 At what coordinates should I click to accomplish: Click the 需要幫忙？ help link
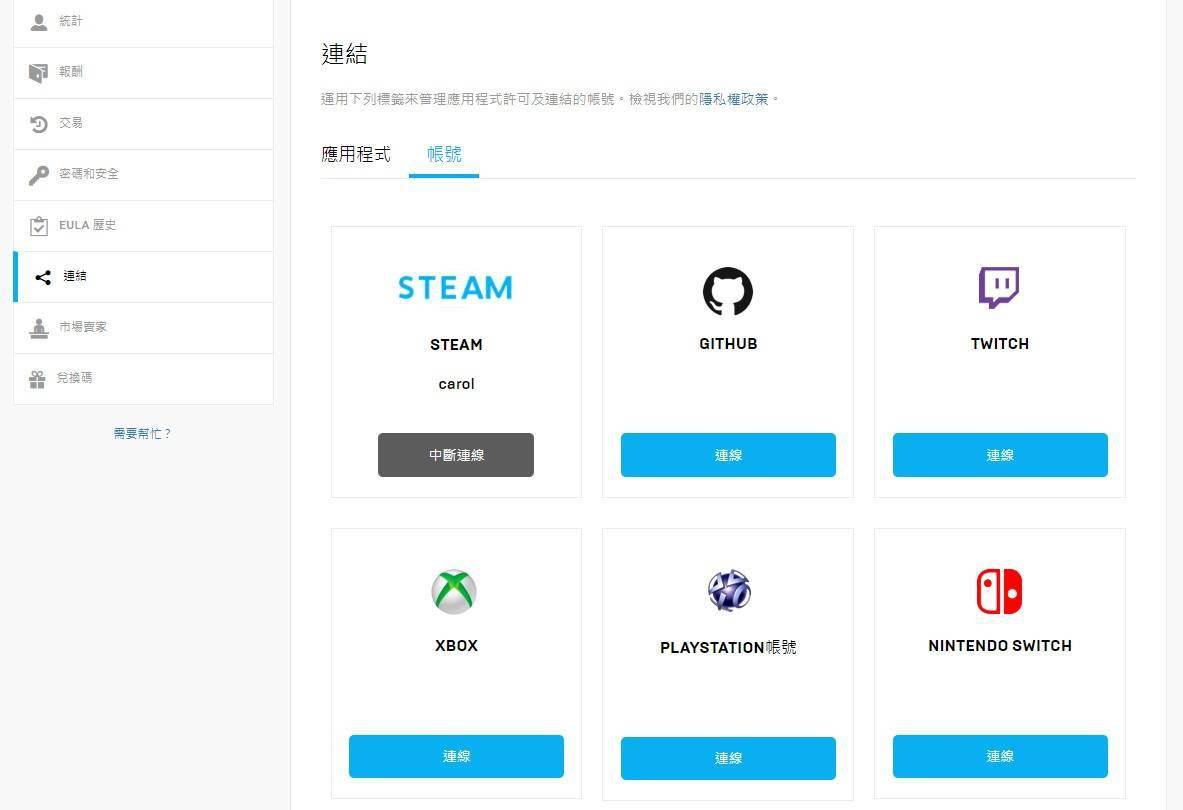click(143, 433)
